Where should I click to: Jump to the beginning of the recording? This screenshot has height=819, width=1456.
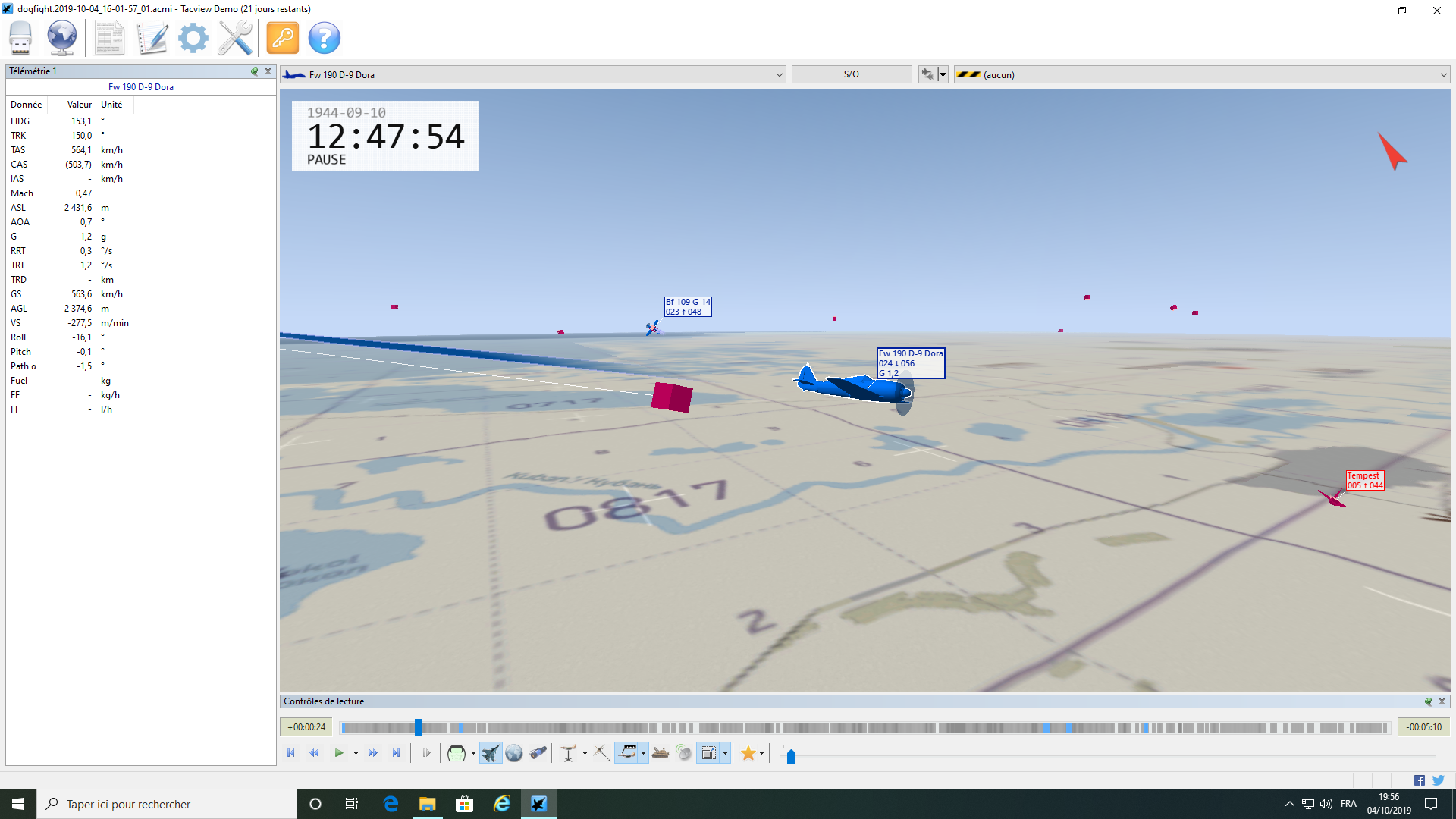point(291,753)
